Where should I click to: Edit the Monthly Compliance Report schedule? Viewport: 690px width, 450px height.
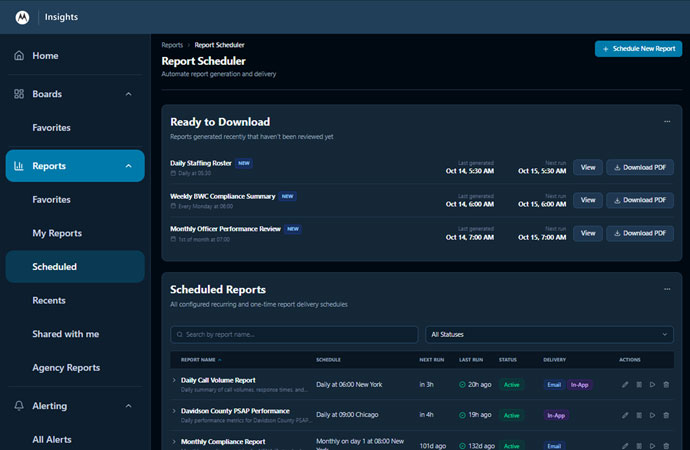(625, 446)
